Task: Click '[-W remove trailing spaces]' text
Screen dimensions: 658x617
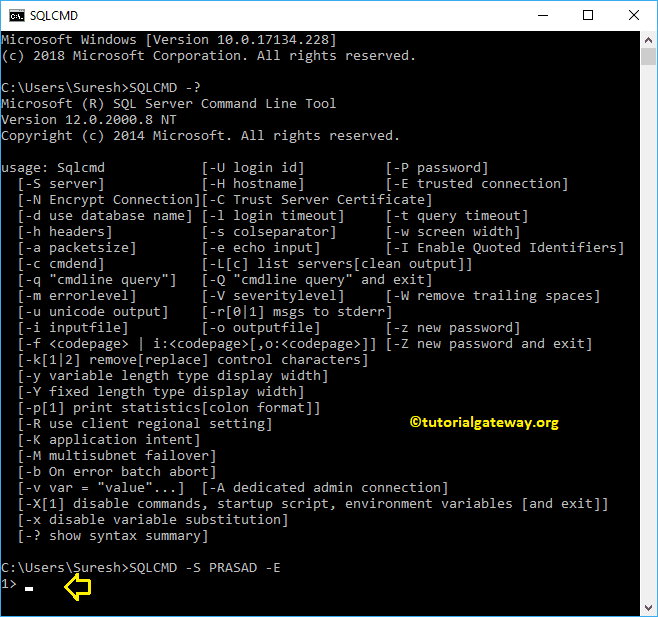Action: (493, 296)
